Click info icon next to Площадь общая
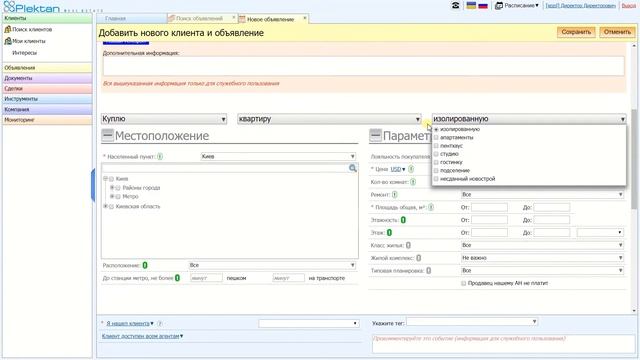The width and height of the screenshot is (640, 360). 431,207
